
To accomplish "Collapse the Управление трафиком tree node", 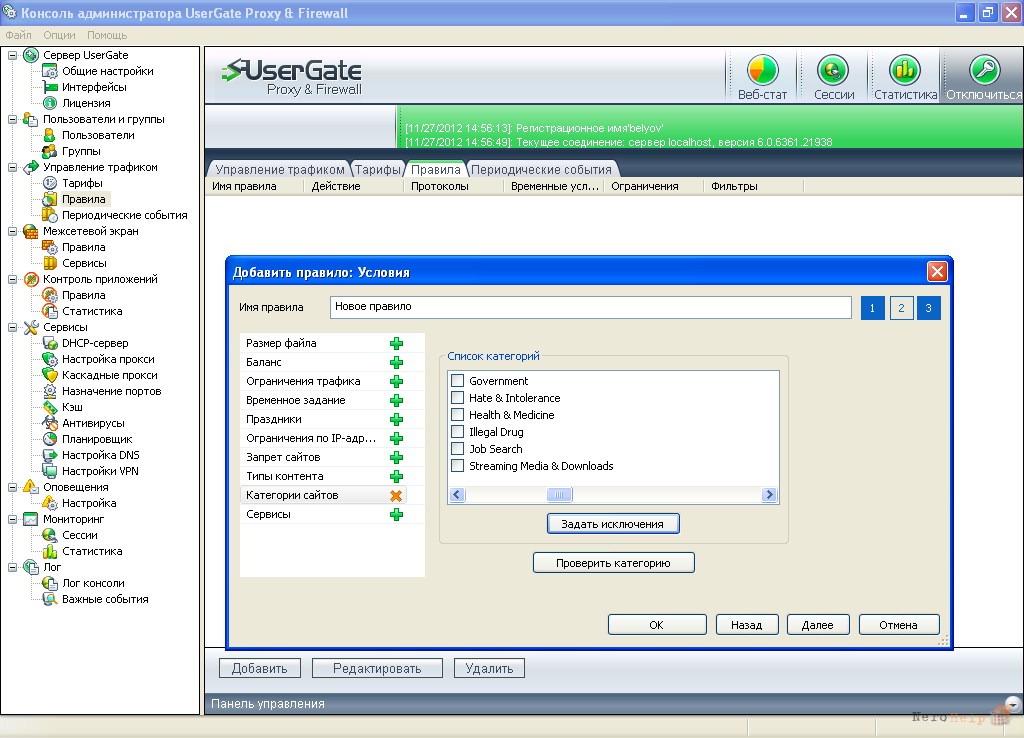I will click(x=12, y=167).
